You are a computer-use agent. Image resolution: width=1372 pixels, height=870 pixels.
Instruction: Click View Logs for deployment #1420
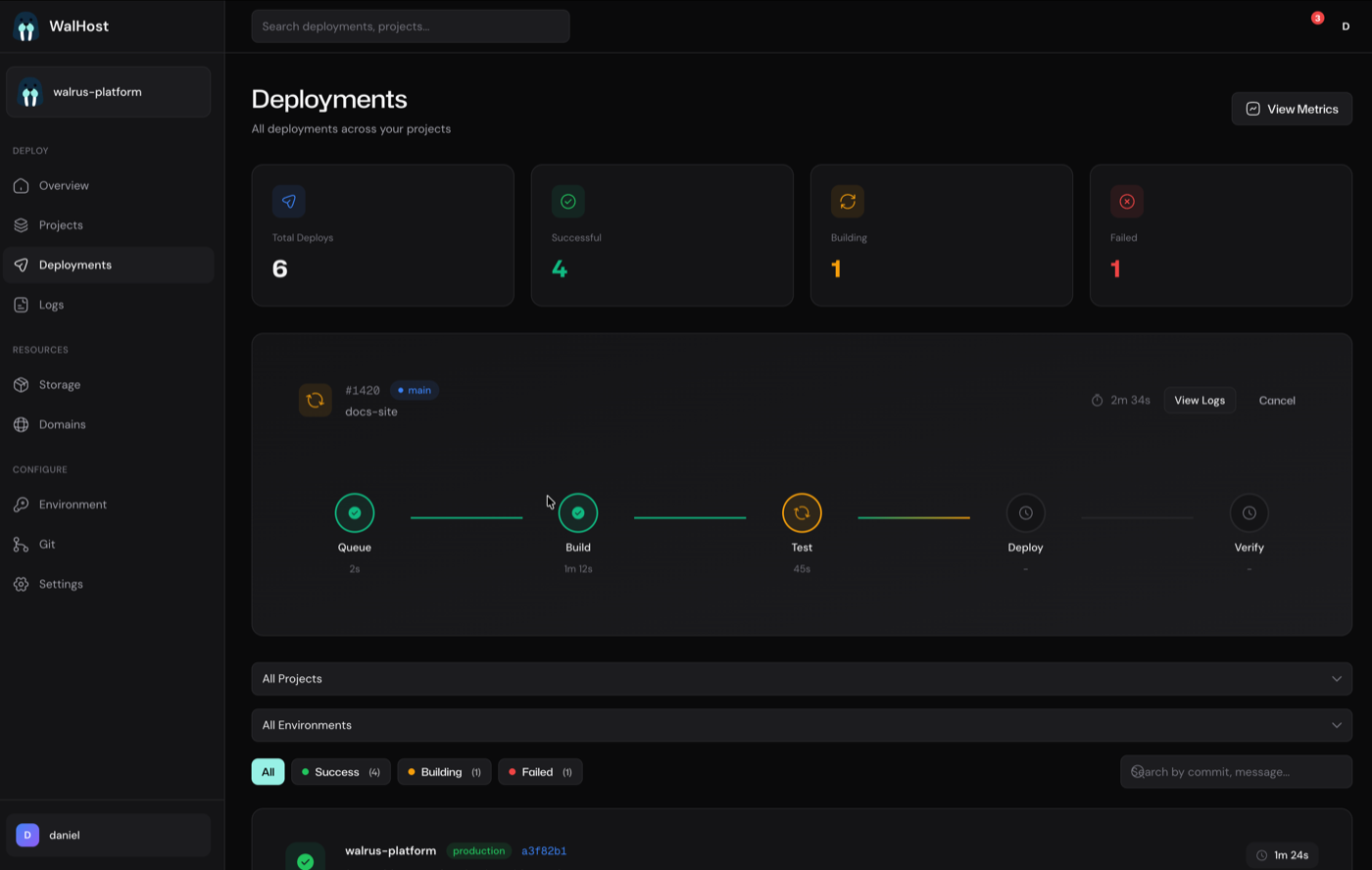point(1200,400)
